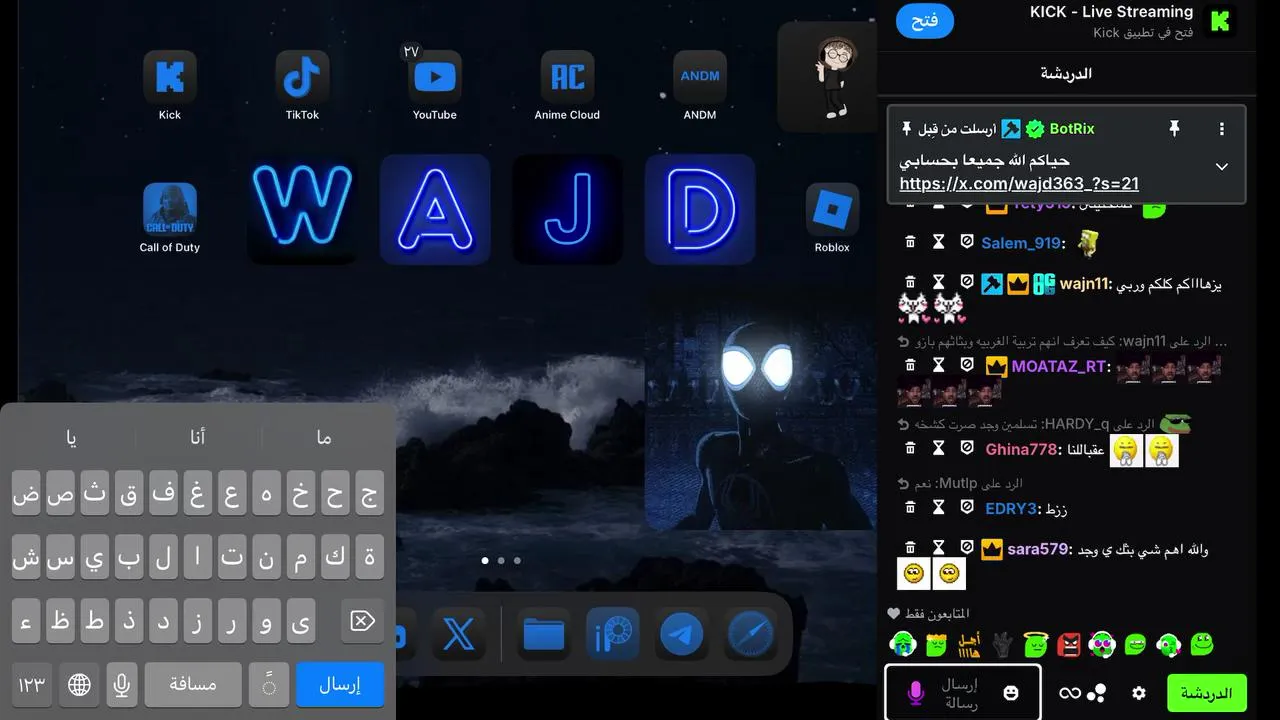Choose the ما predictive suggestion
Viewport: 1280px width, 720px height.
pyautogui.click(x=323, y=437)
